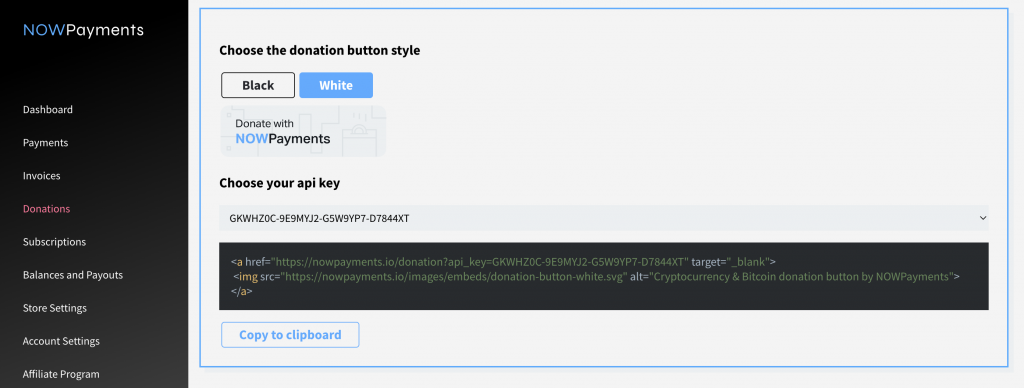Choose the Black button style
The image size is (1024, 388).
pyautogui.click(x=258, y=86)
